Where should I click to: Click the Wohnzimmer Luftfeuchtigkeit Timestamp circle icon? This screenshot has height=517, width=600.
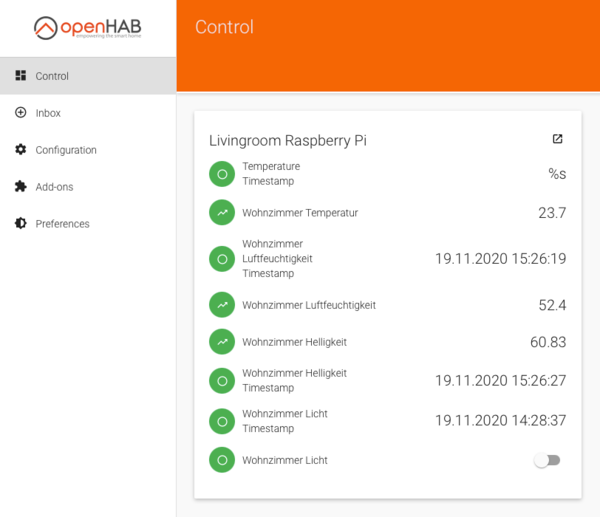(222, 259)
